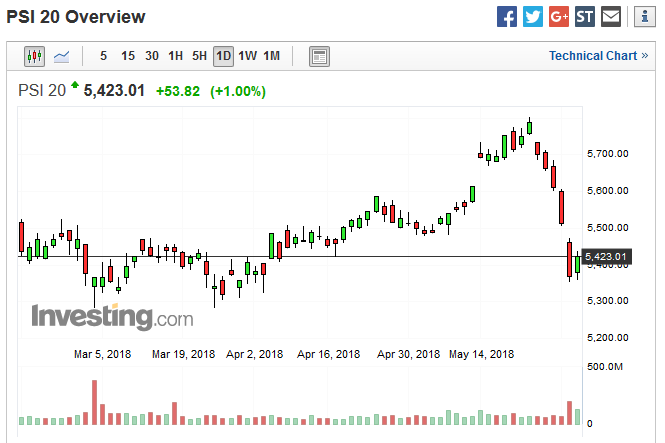Click the 5,300.00 axis label

pyautogui.click(x=607, y=301)
